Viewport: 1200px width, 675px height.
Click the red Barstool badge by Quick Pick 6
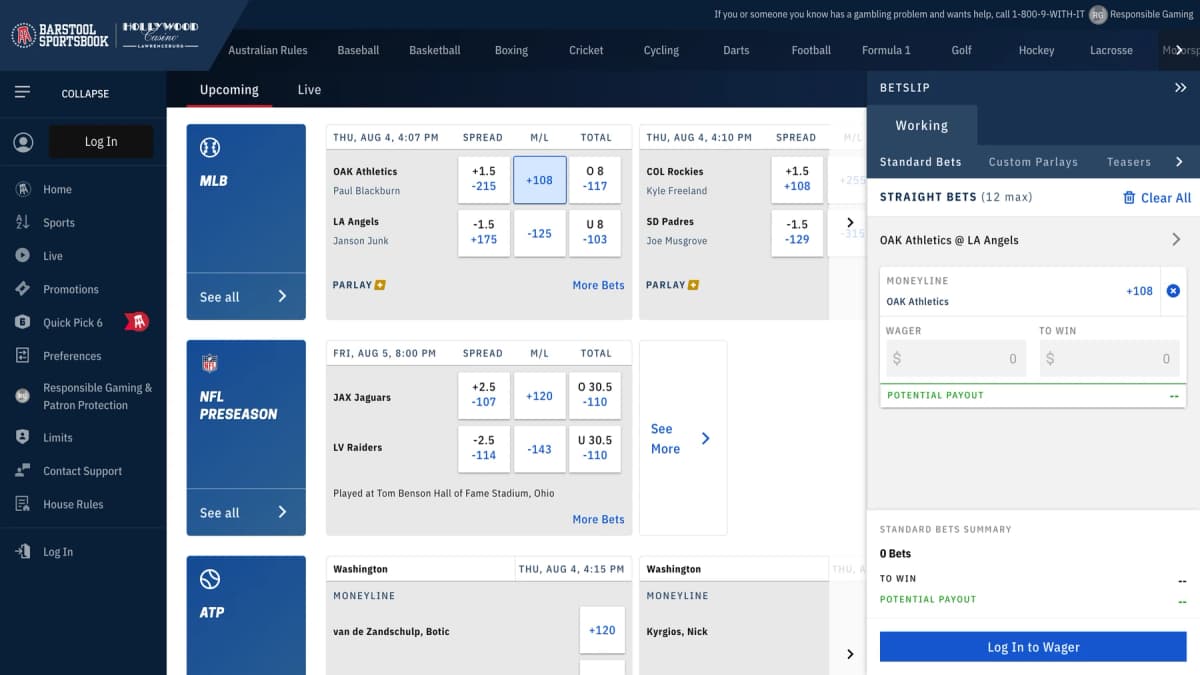(136, 321)
